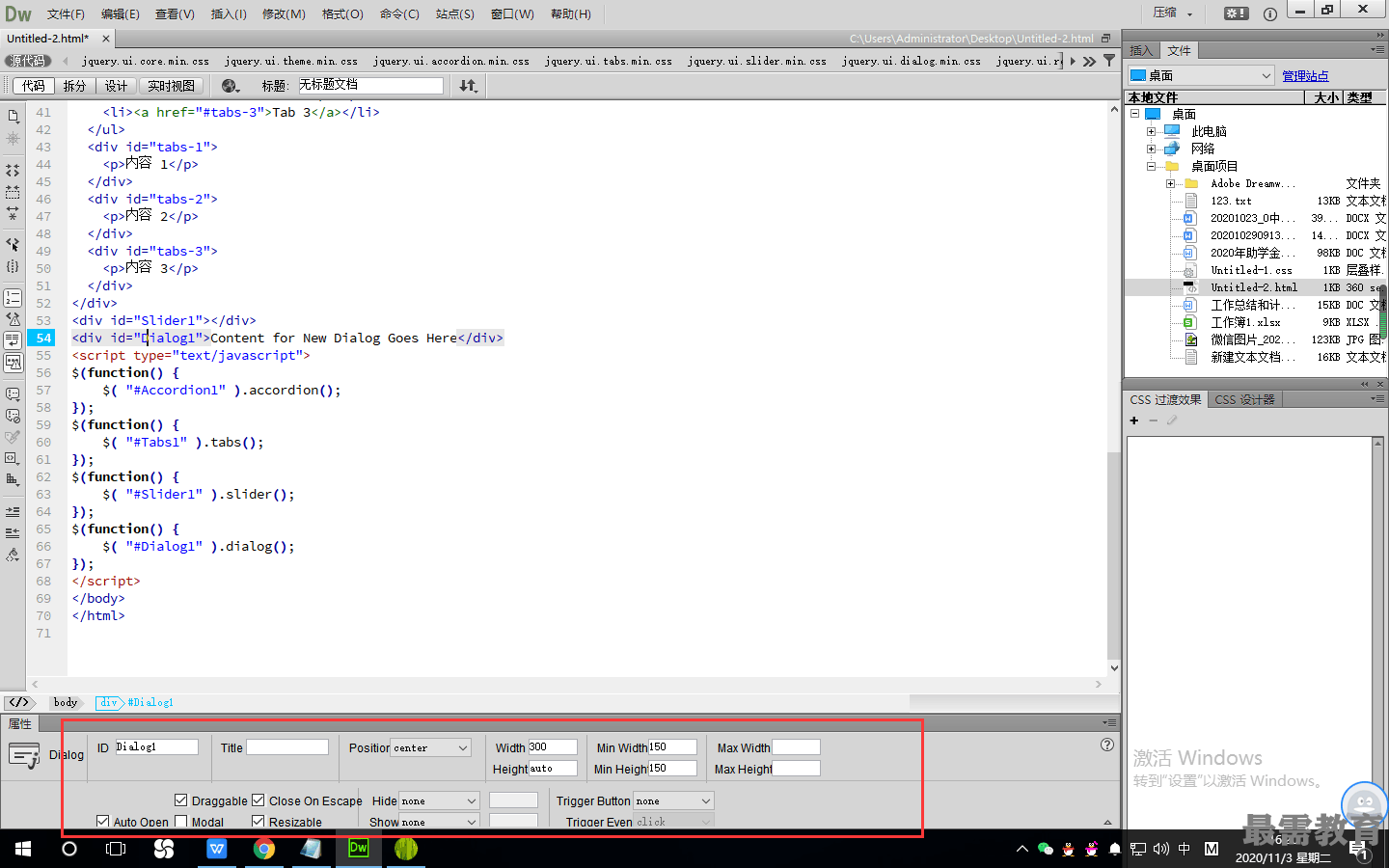
Task: Open the Task View icon in the taskbar
Action: tap(116, 849)
